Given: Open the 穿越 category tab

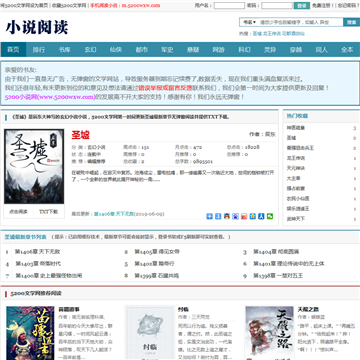Looking at the screenshot, I should 295,50.
